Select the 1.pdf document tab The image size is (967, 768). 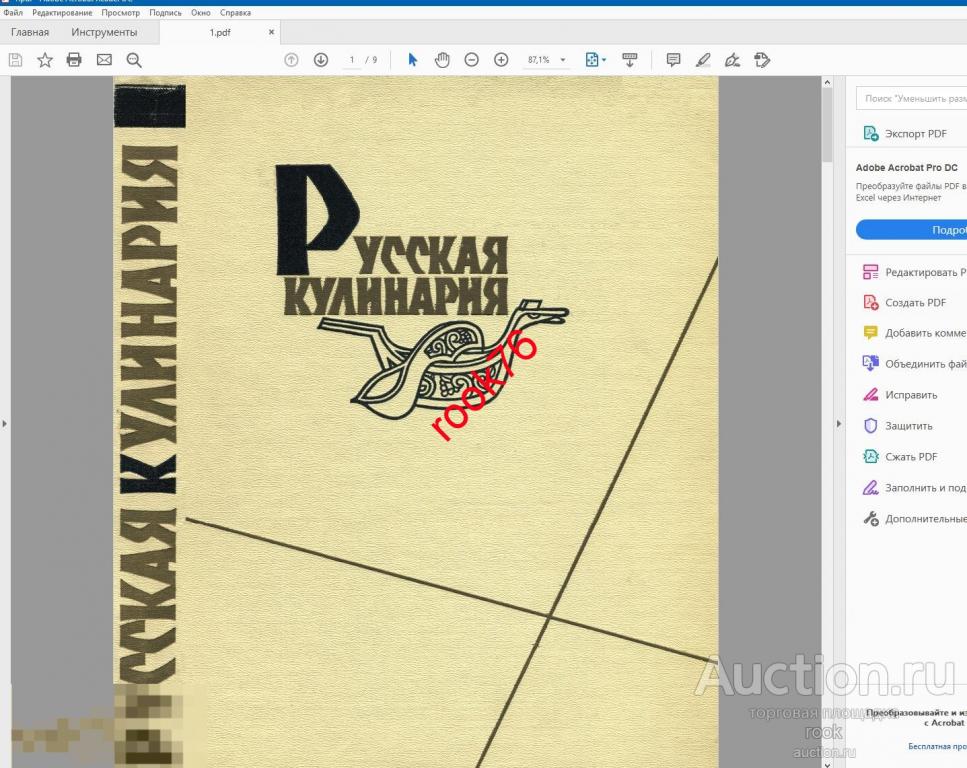[x=220, y=32]
